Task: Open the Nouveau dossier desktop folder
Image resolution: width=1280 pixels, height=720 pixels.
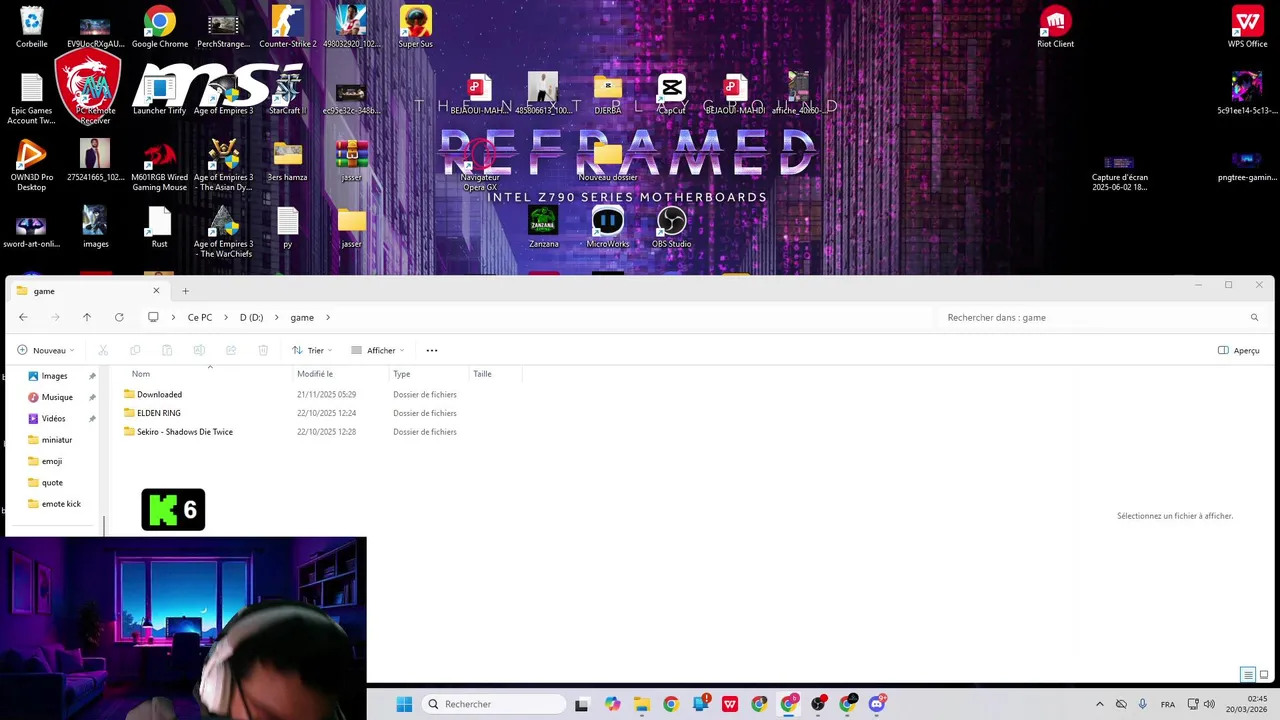Action: [608, 161]
